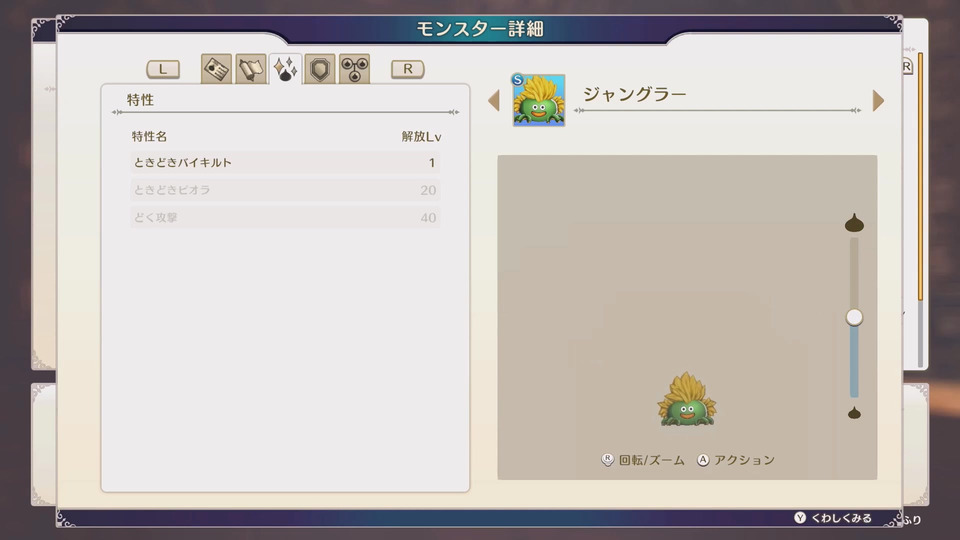Click the A アクション button hint
Screen dimensions: 960x540
point(736,460)
